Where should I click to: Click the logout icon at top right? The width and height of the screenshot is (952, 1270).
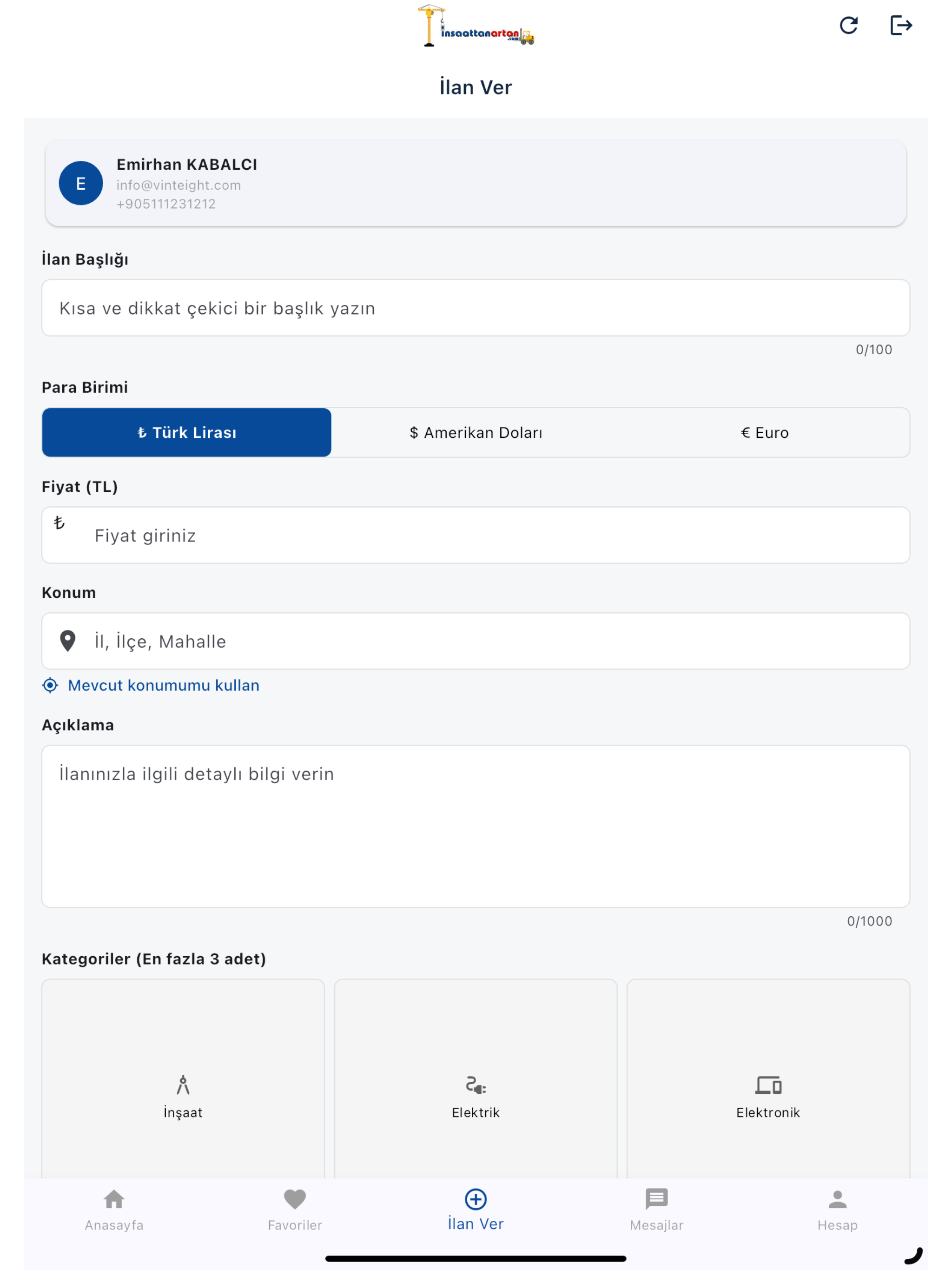click(x=901, y=25)
